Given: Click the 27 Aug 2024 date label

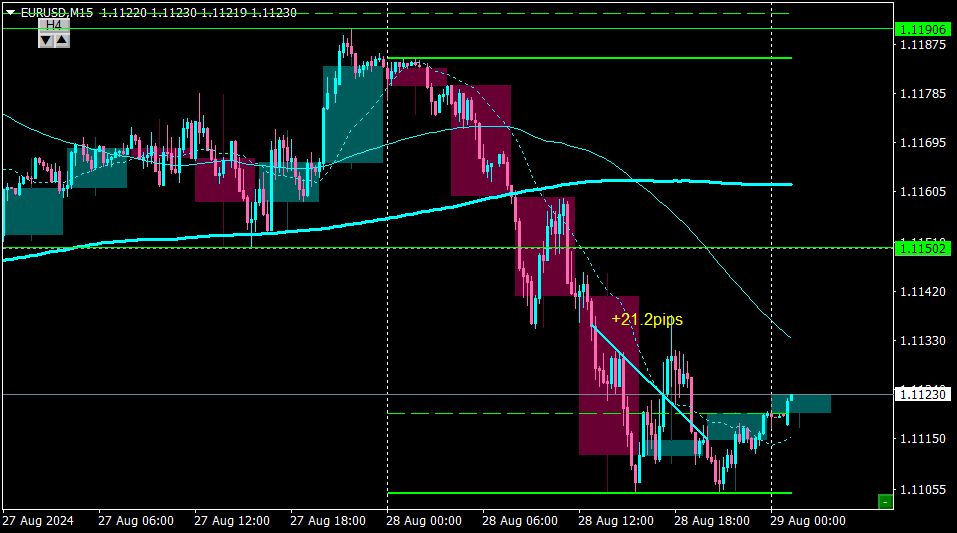Looking at the screenshot, I should point(38,521).
